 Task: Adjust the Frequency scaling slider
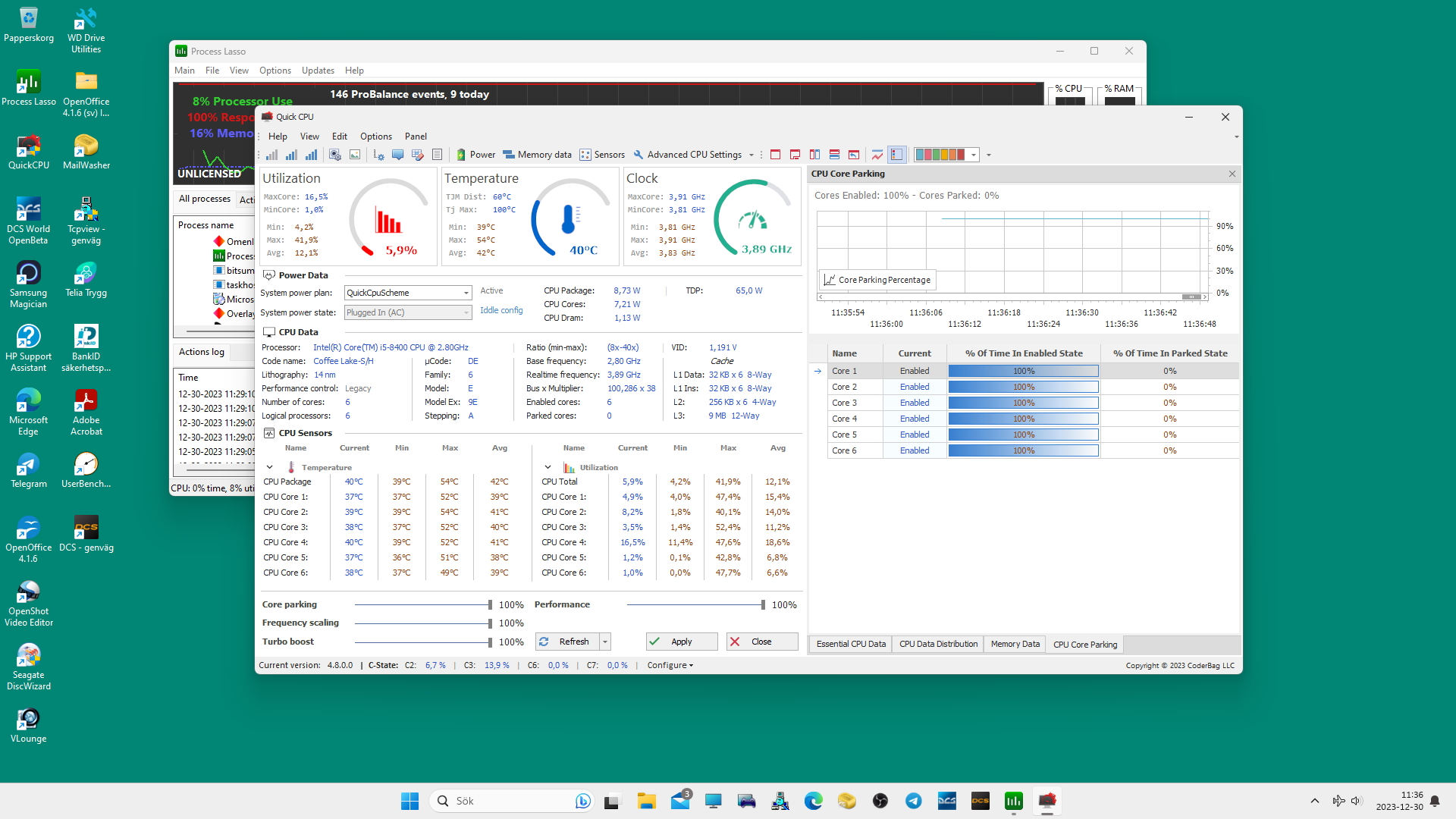click(423, 623)
